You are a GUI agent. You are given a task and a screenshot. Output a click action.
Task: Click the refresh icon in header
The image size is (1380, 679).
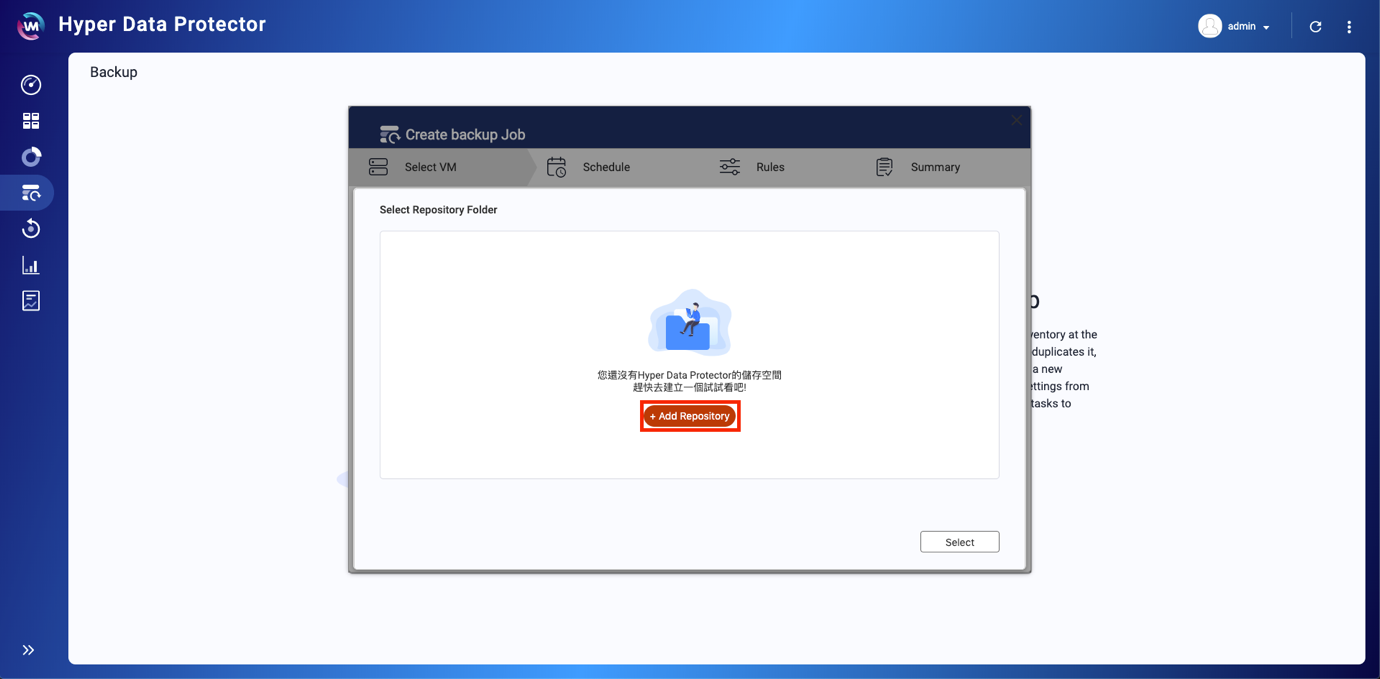pyautogui.click(x=1316, y=27)
